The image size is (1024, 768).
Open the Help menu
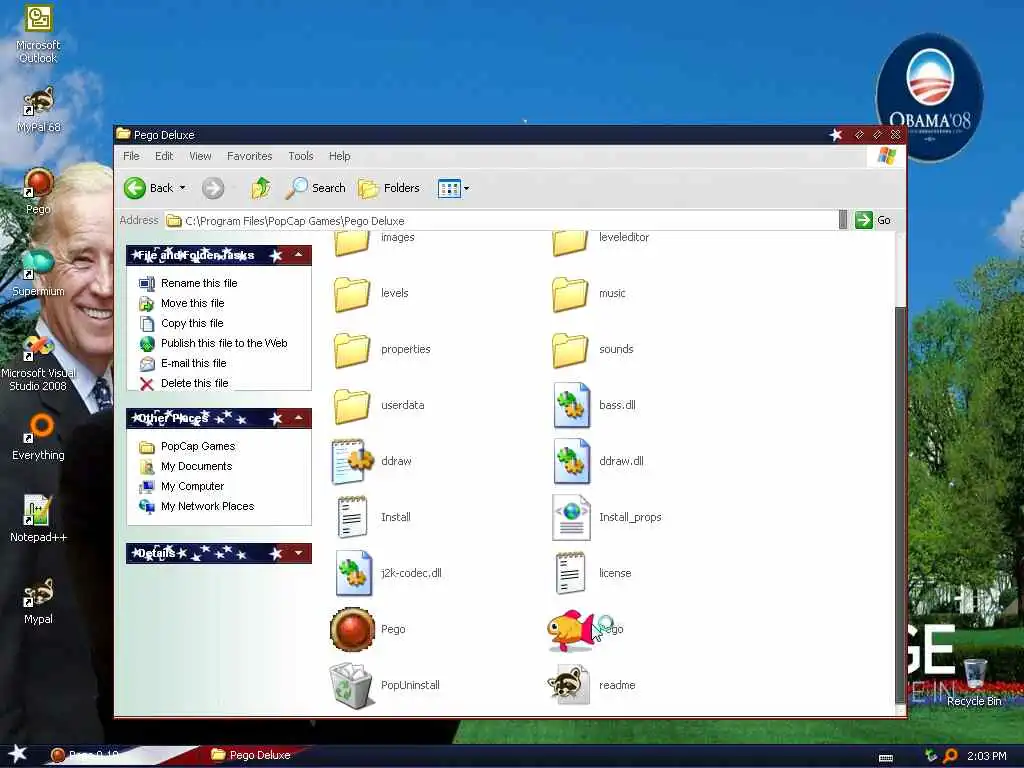pos(339,156)
